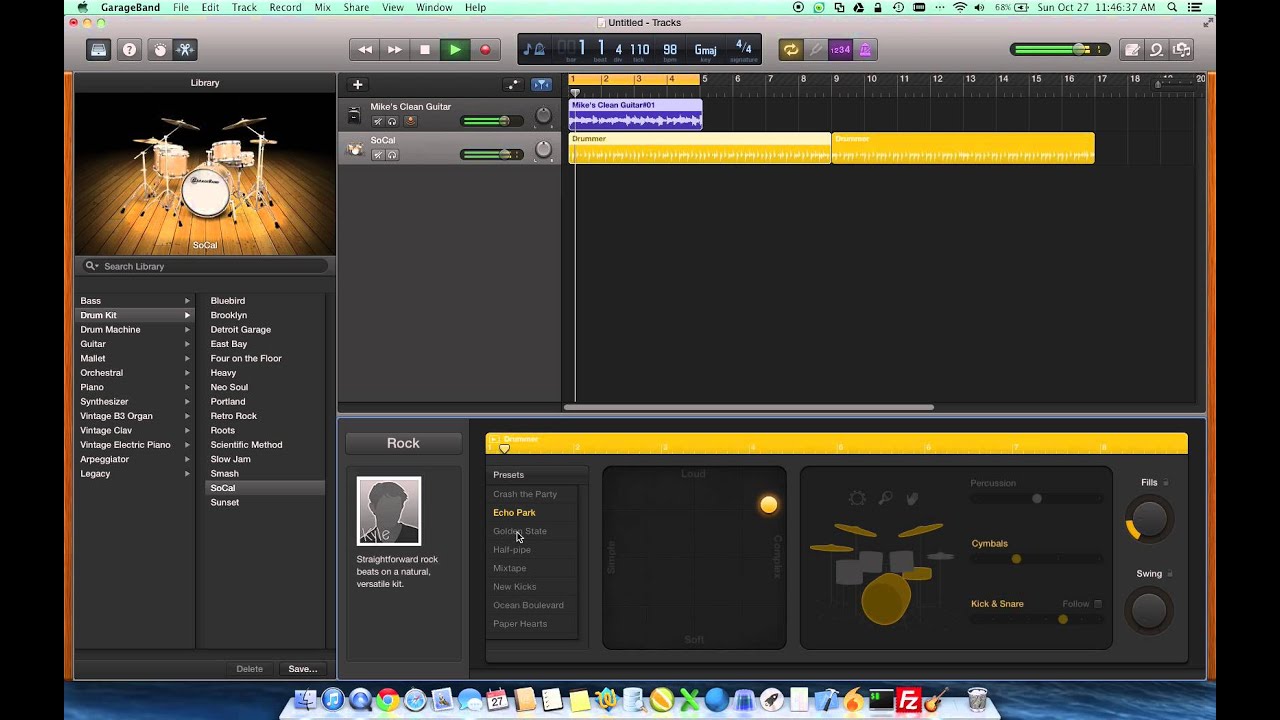Open the GarageBand application menu
This screenshot has height=720, width=1280.
tap(130, 7)
